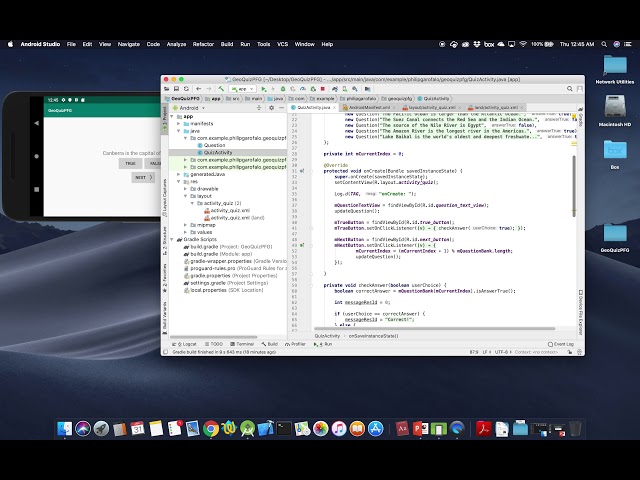Screen dimensions: 640x480
Task: Click the scroll from source icon
Action: tap(259, 108)
